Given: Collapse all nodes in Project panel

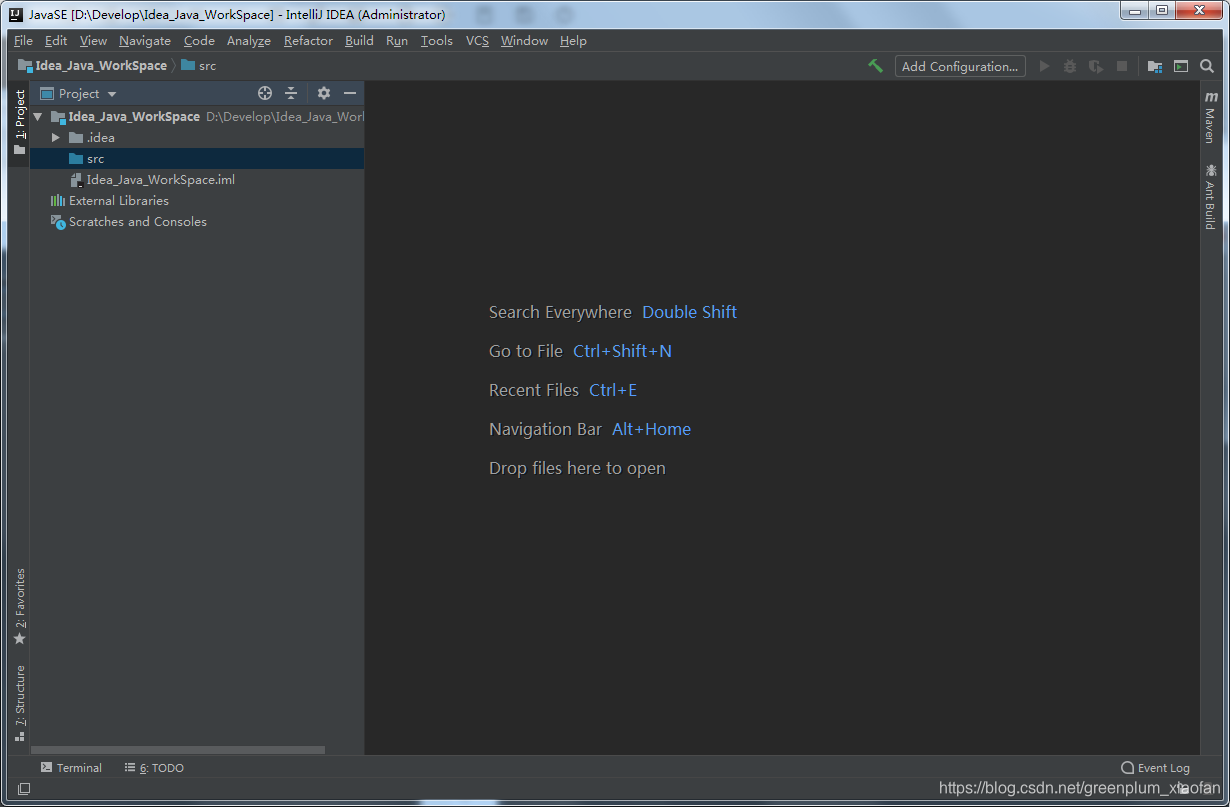Looking at the screenshot, I should coord(291,93).
